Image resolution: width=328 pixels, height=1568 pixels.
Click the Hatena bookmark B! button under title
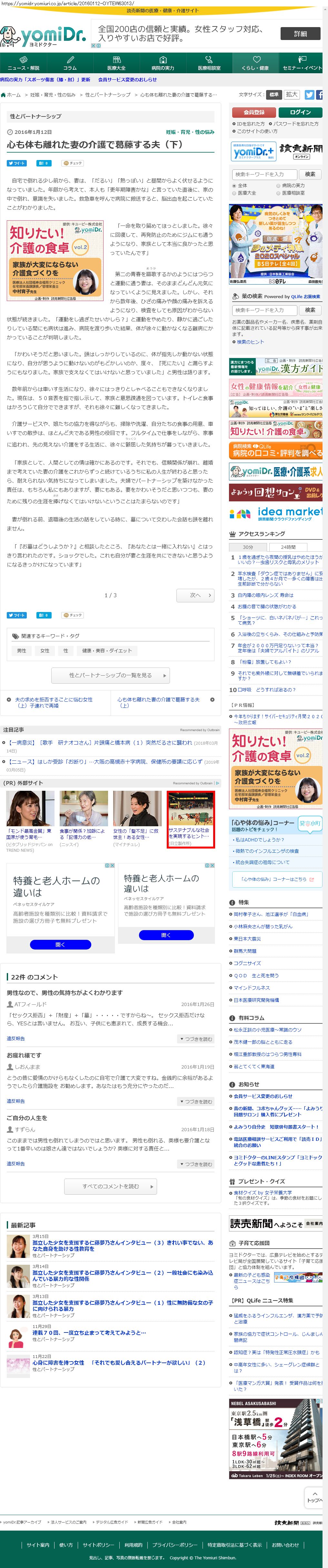(x=44, y=163)
